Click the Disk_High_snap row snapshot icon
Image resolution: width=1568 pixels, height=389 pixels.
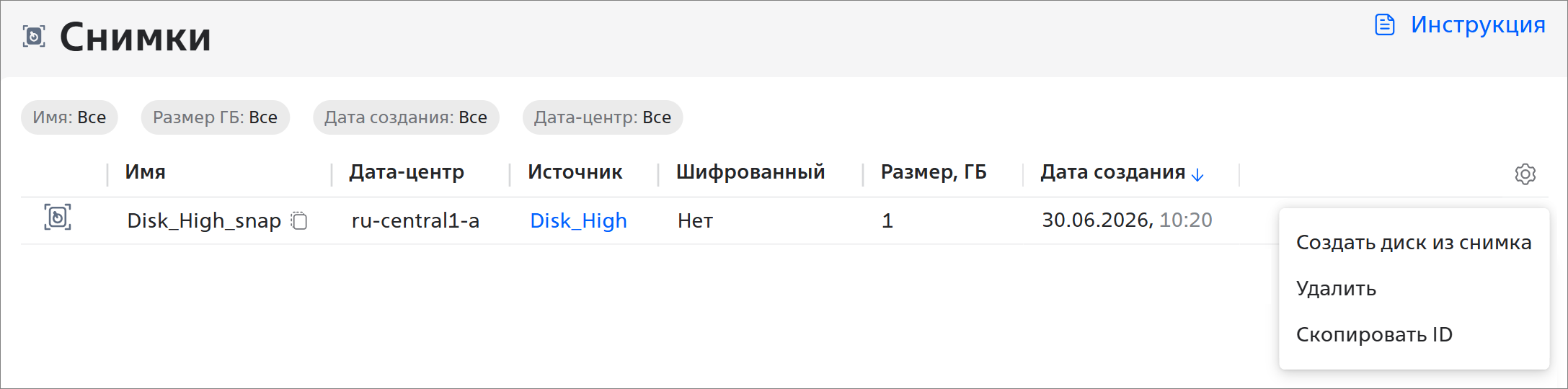pos(58,217)
